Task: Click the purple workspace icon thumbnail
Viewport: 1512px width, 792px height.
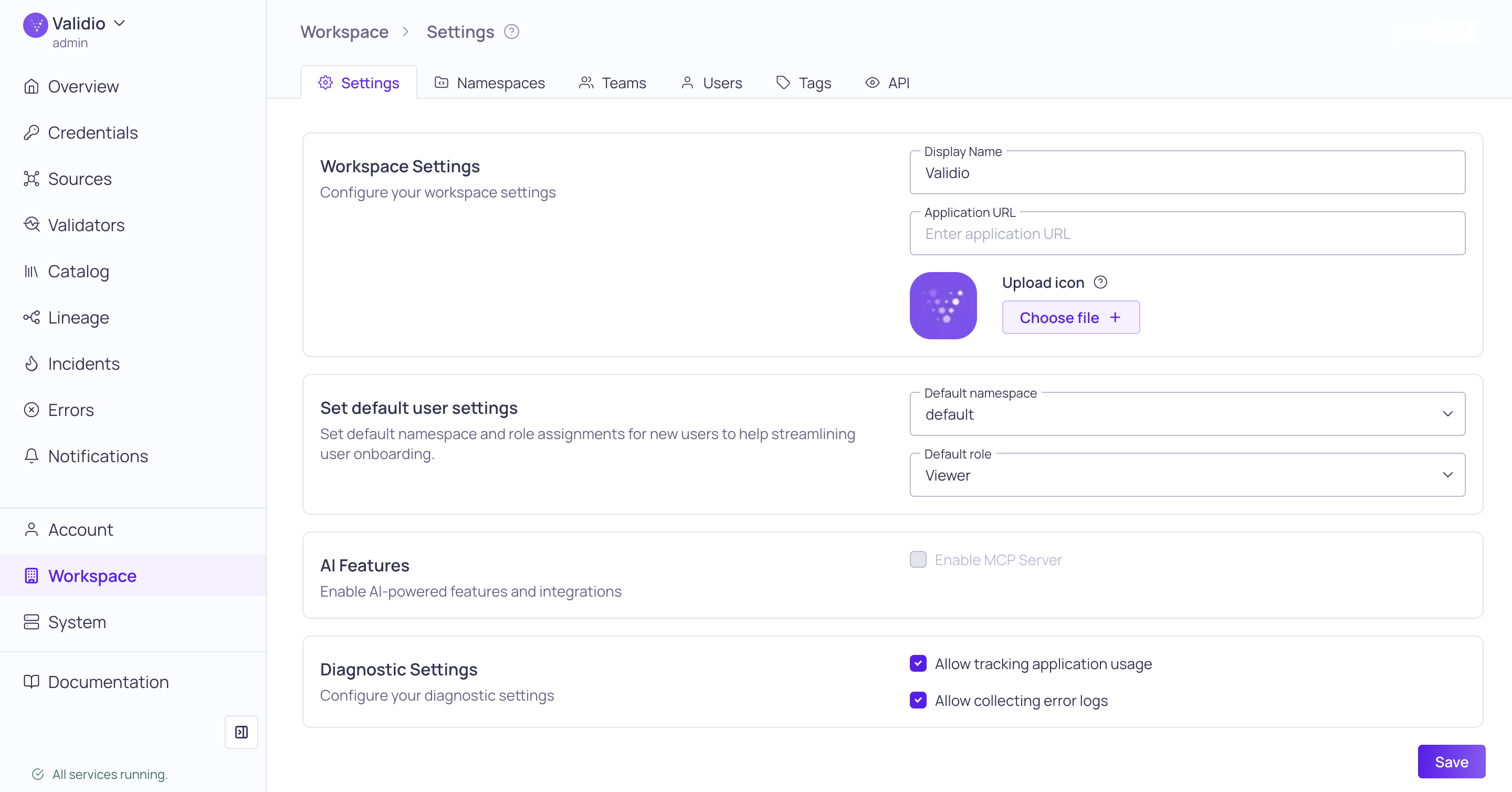Action: point(943,305)
